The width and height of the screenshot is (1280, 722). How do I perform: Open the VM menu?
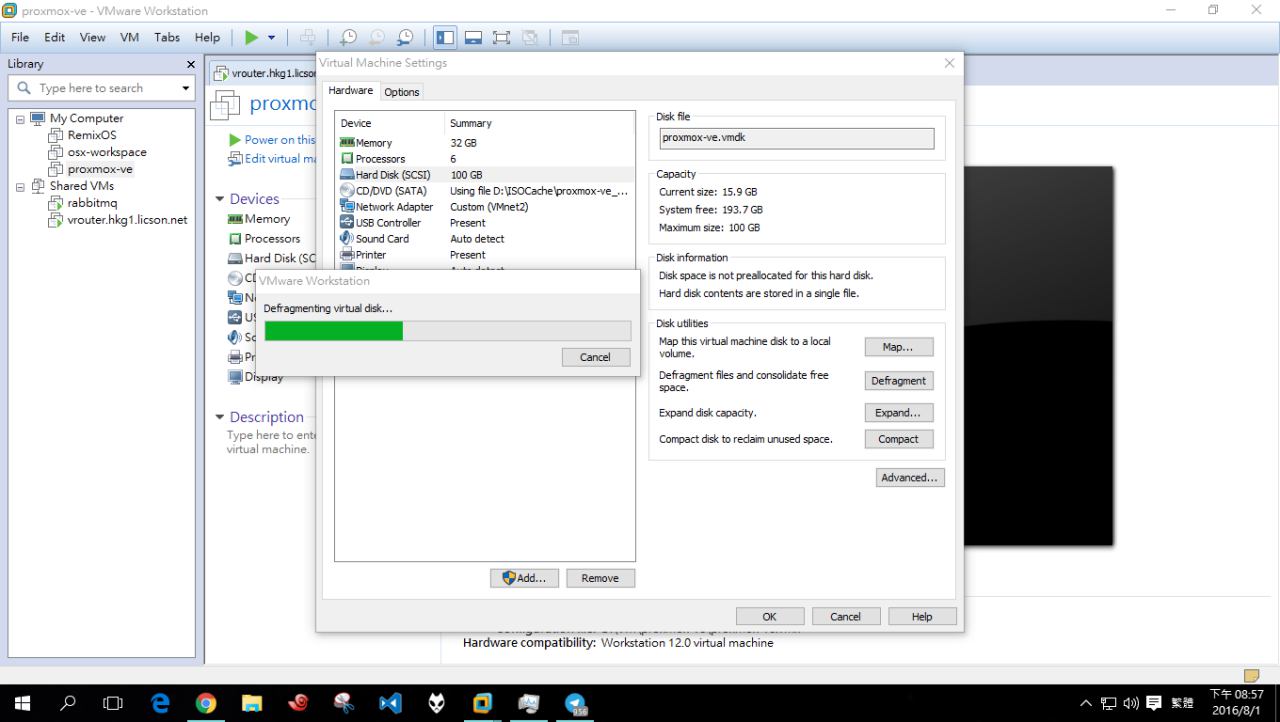(x=129, y=37)
